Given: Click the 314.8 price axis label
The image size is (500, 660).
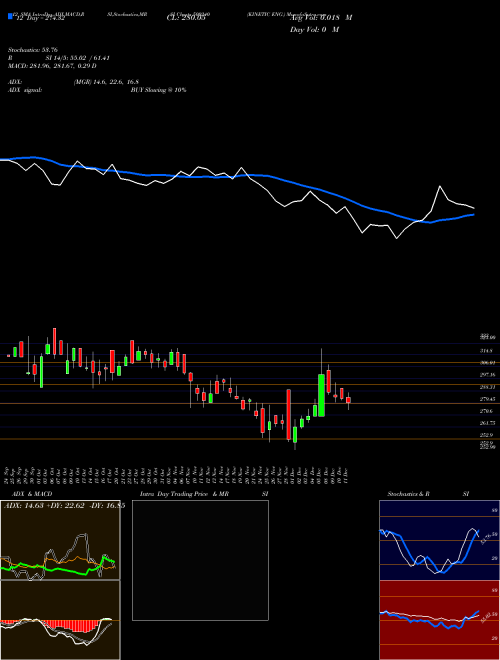Looking at the screenshot, I should [486, 351].
